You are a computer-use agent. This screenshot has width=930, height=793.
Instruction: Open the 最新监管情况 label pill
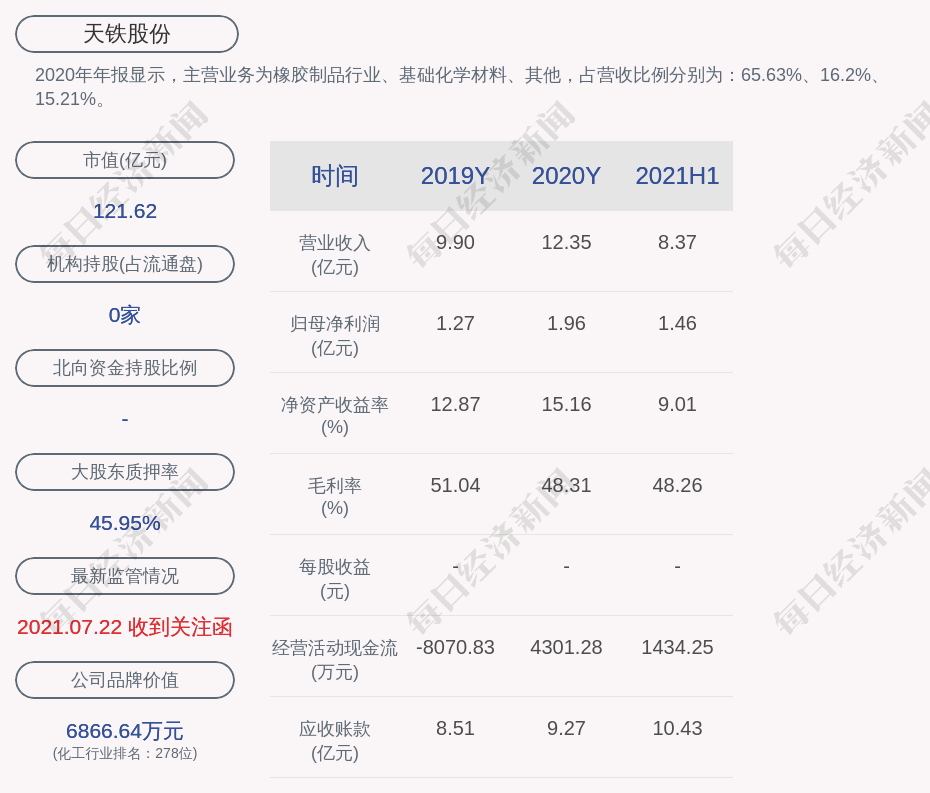[125, 576]
